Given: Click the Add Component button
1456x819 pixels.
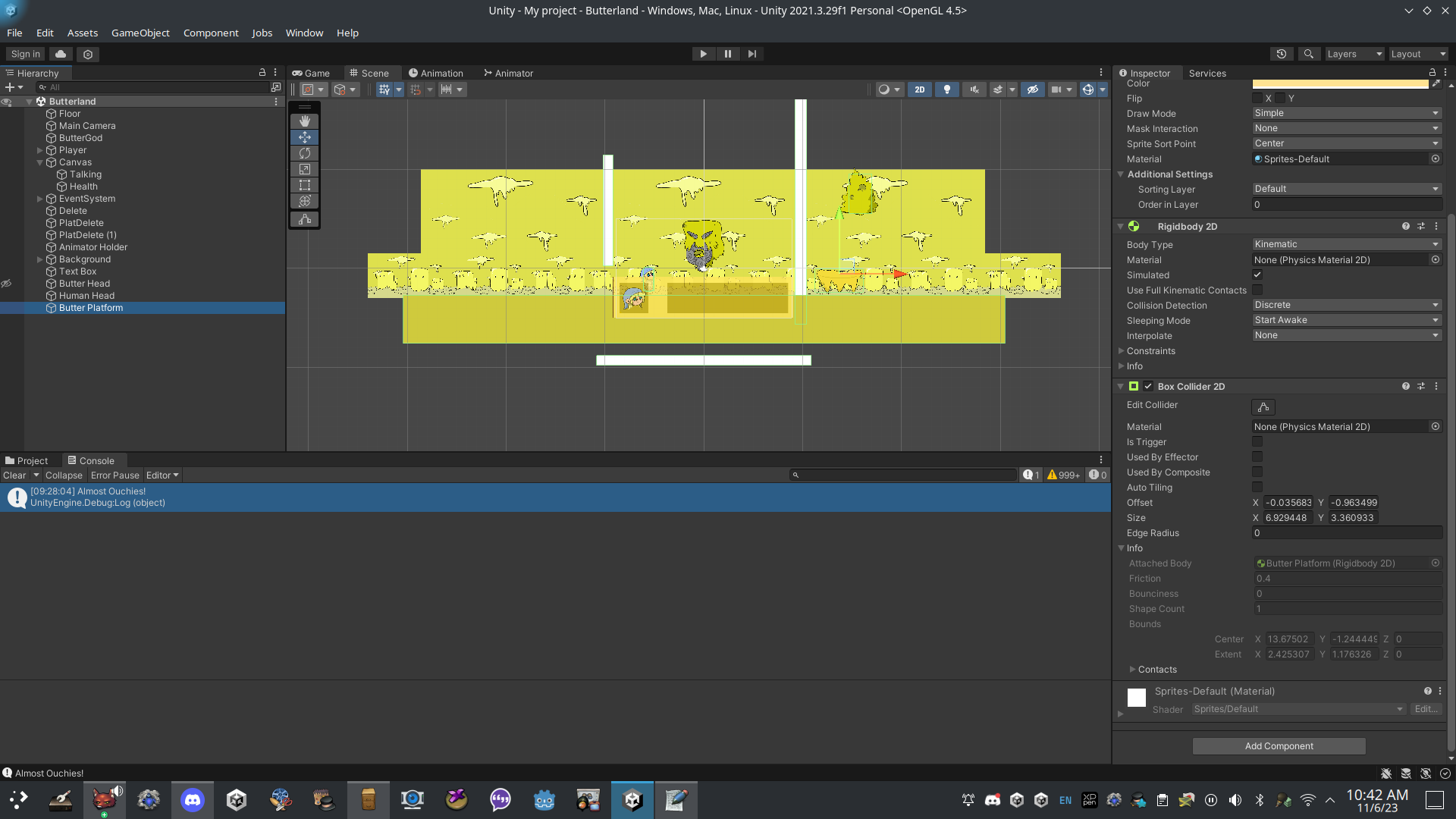Looking at the screenshot, I should point(1279,746).
